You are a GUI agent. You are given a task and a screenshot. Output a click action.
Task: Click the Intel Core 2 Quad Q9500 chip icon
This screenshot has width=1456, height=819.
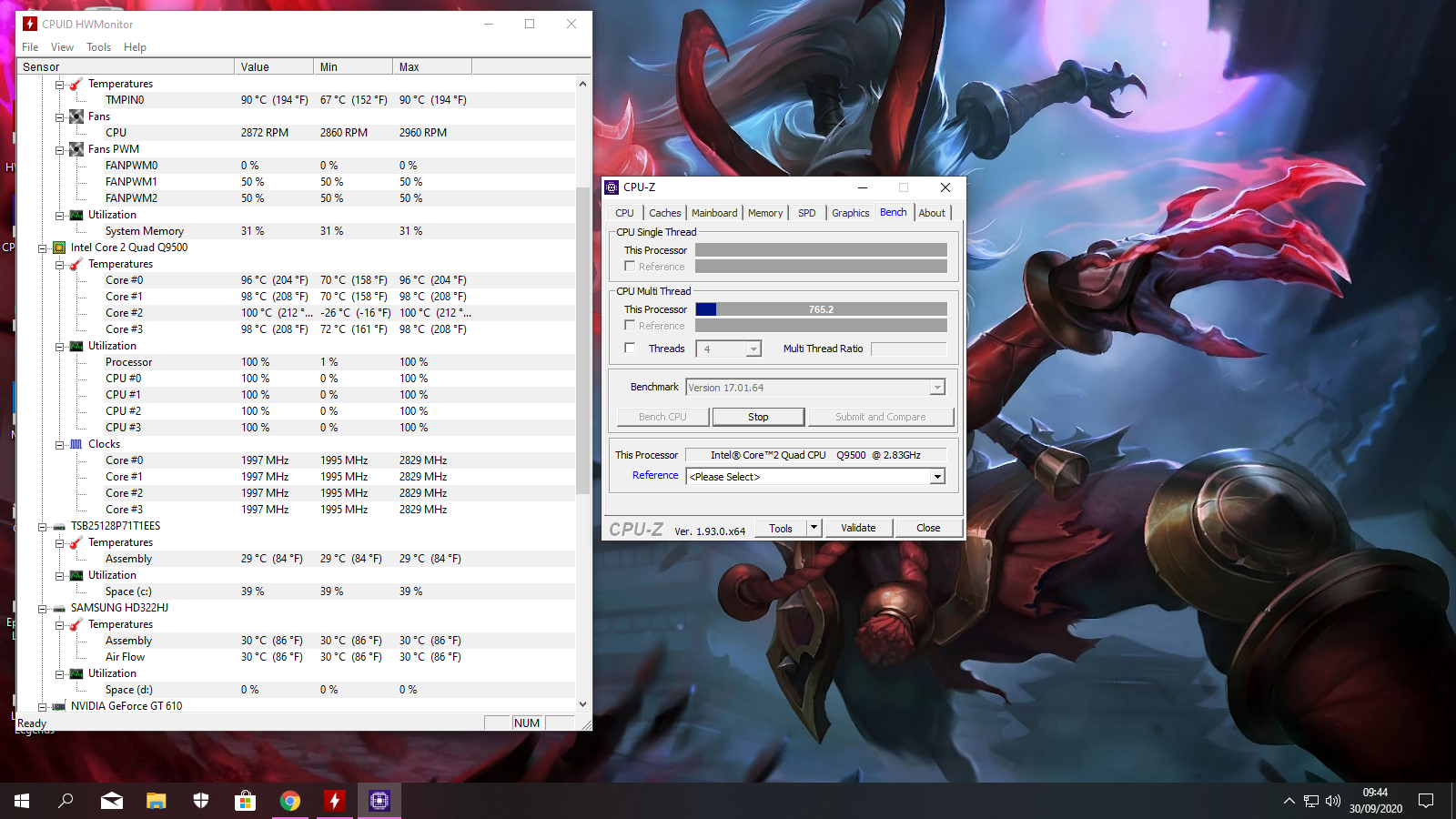(x=59, y=248)
